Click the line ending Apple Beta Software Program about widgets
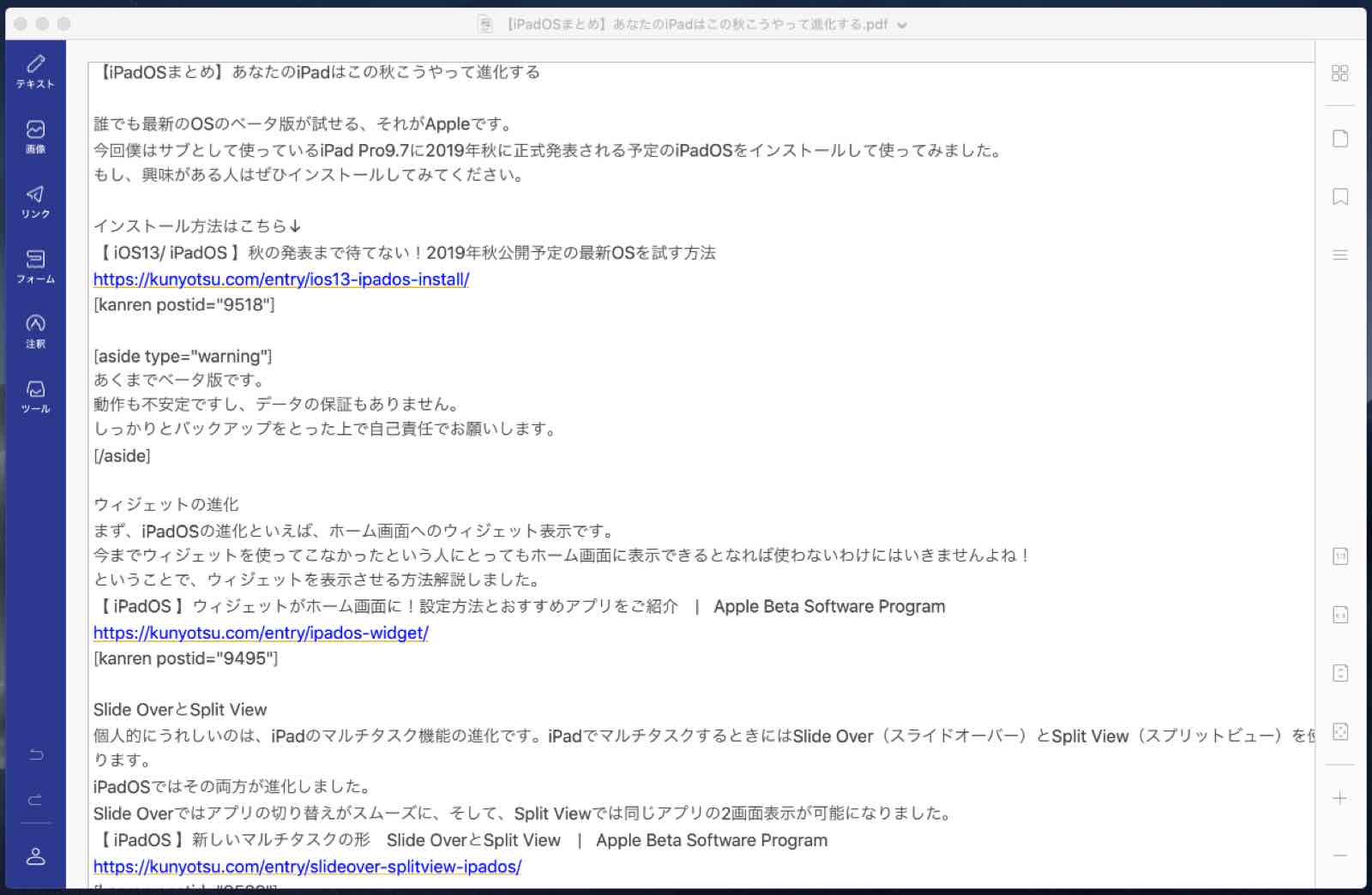This screenshot has height=895, width=1372. pyautogui.click(x=520, y=606)
